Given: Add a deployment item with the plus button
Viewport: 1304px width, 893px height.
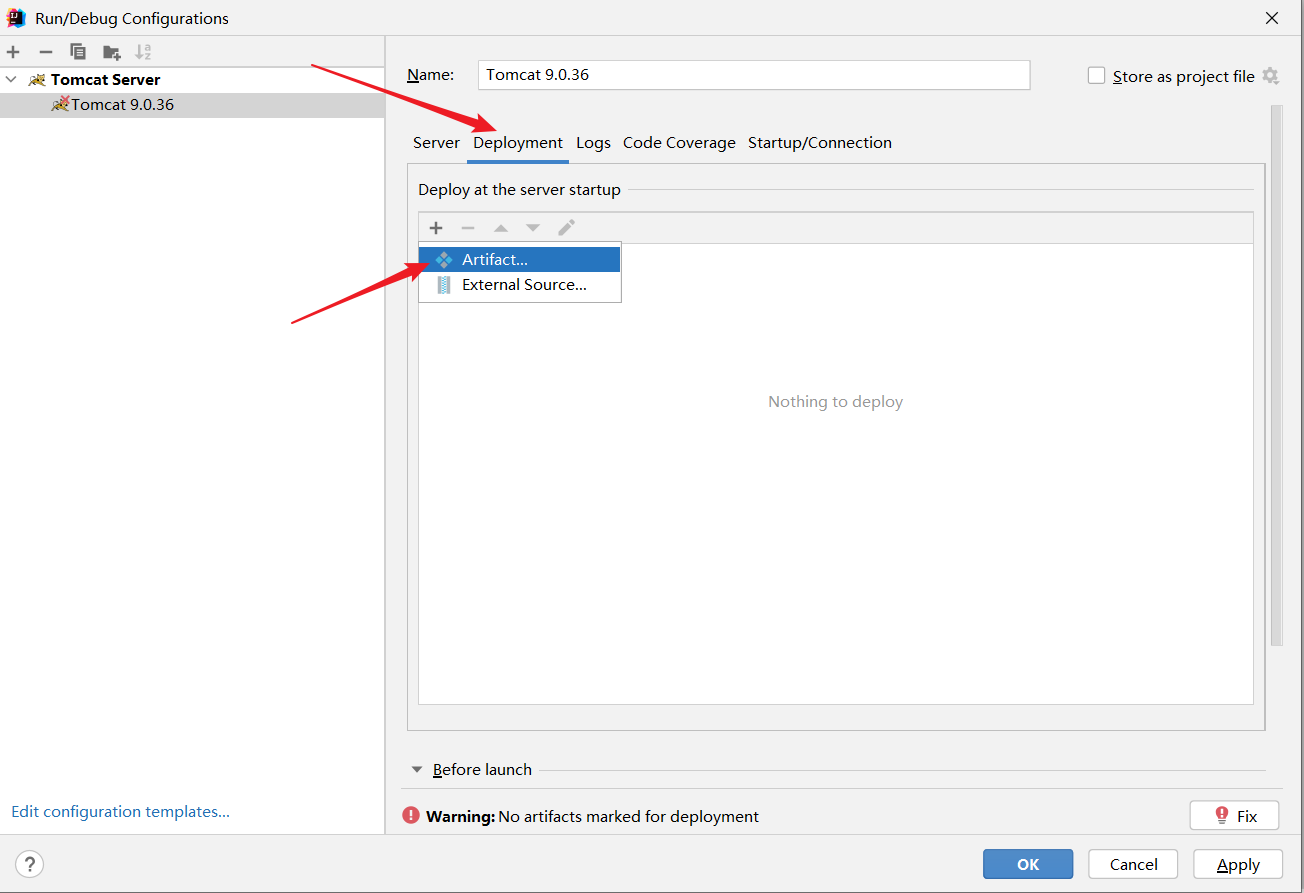Looking at the screenshot, I should [x=436, y=228].
